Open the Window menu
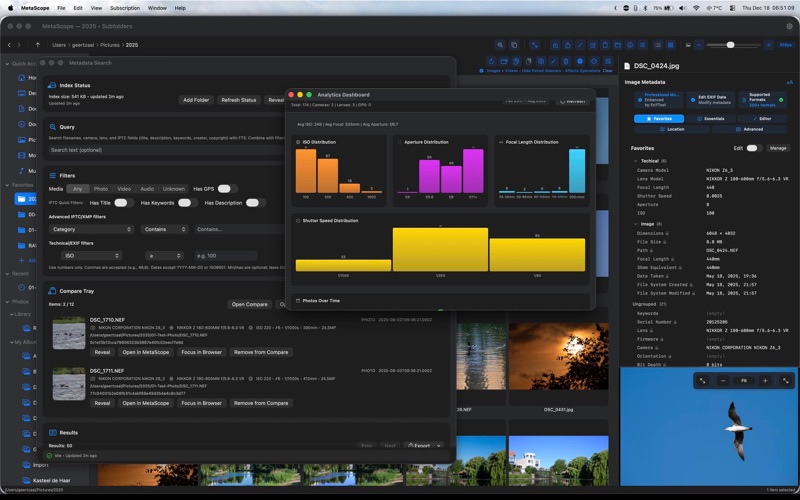 157,8
